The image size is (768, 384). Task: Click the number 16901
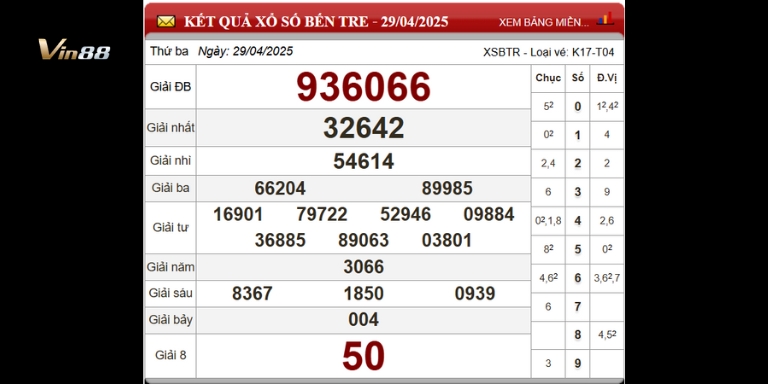[x=238, y=215]
